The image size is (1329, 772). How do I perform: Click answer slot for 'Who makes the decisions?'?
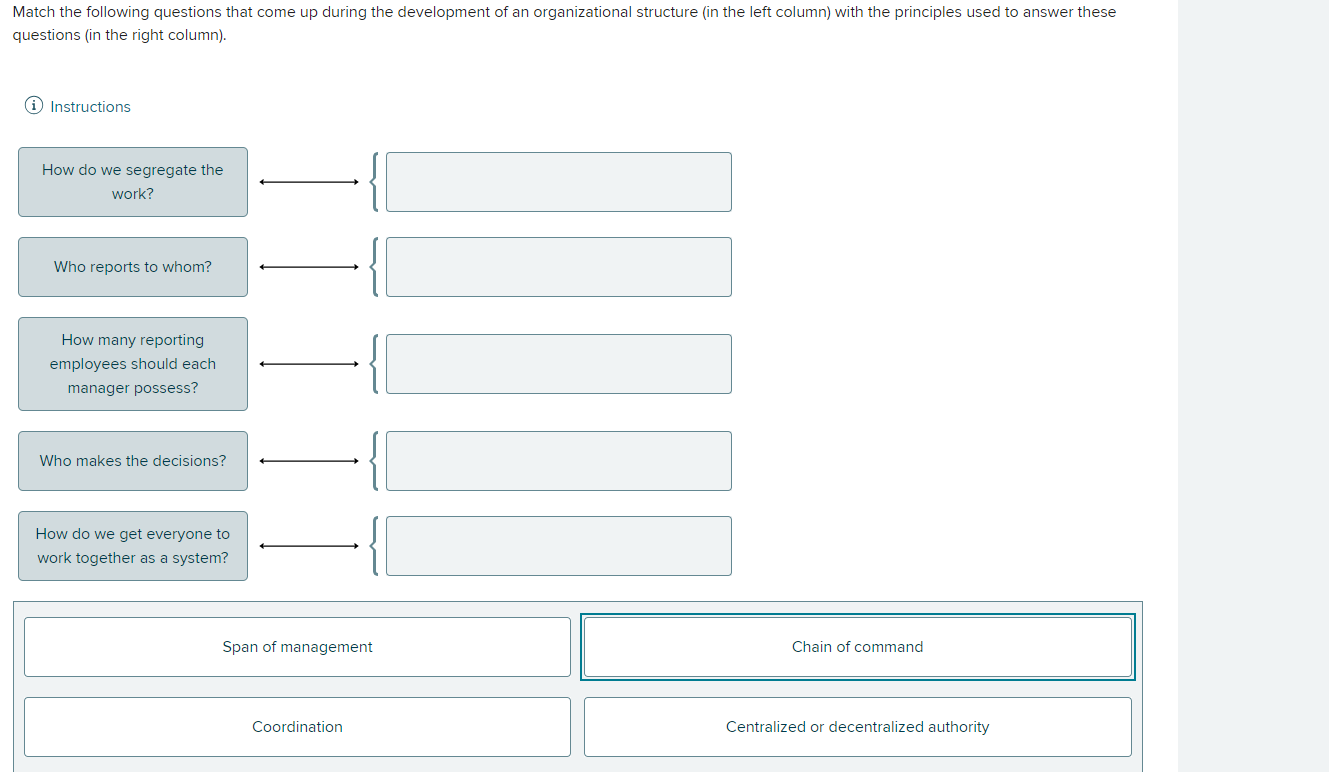tap(558, 461)
